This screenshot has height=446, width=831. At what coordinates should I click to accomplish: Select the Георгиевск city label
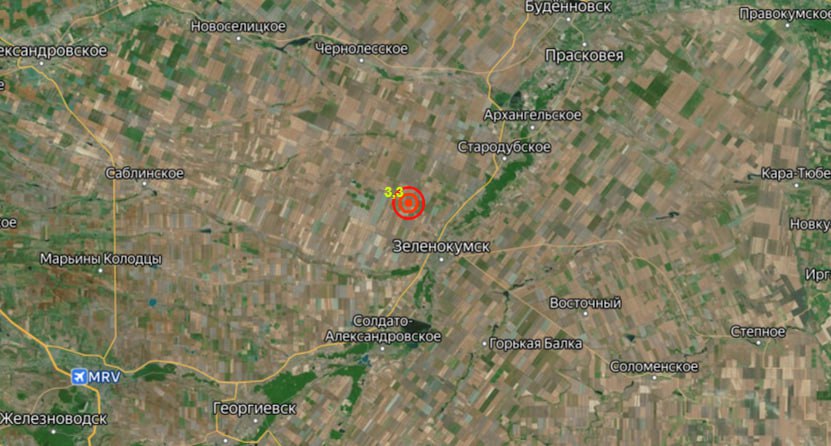click(254, 408)
